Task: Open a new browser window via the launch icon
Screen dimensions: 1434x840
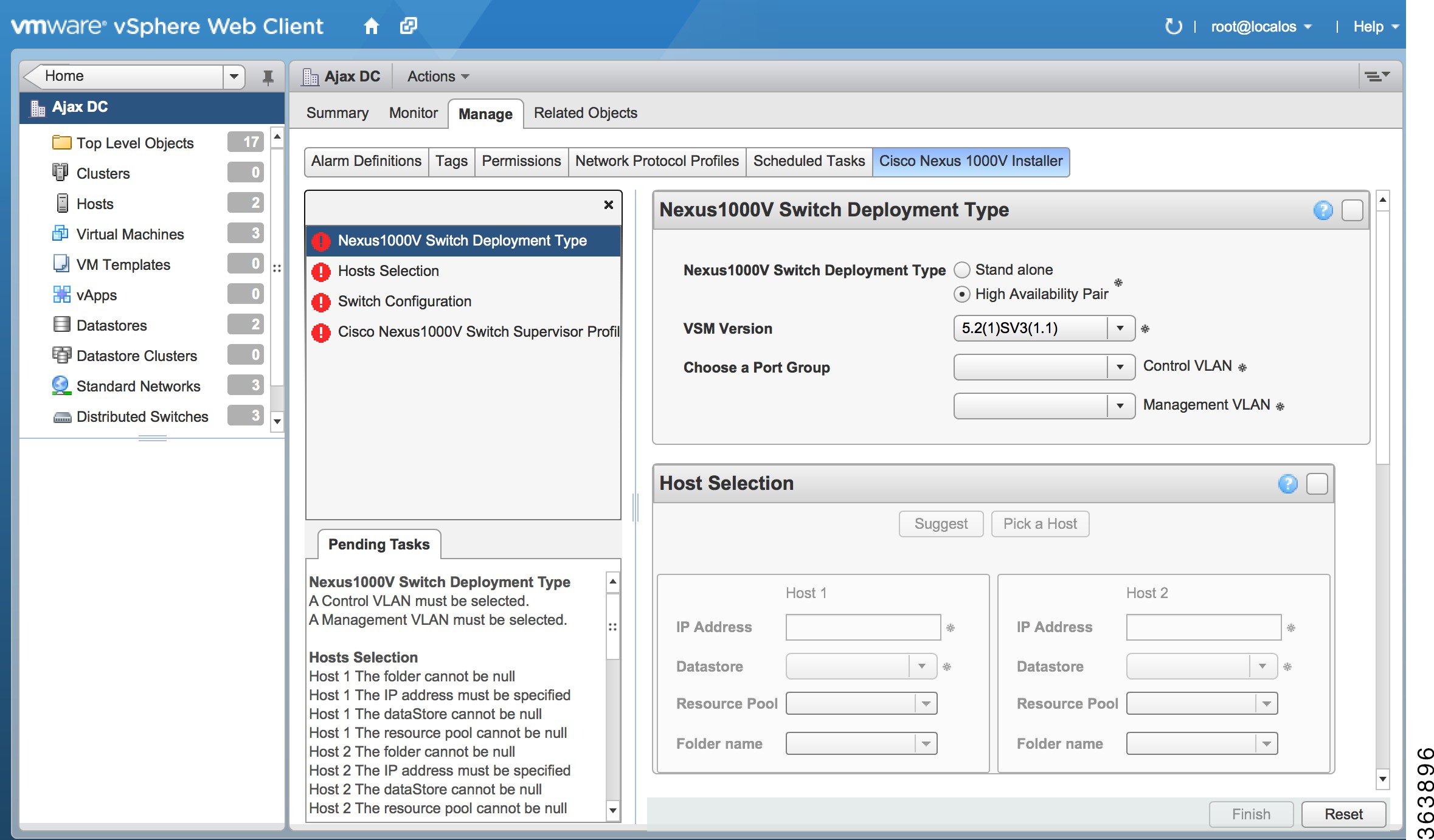Action: click(x=407, y=26)
